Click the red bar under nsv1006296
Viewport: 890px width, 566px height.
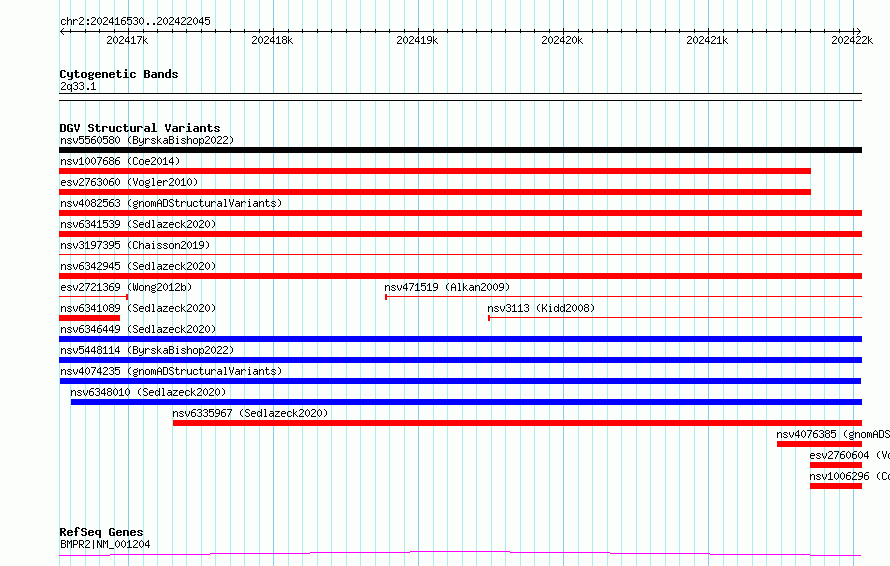coord(836,486)
